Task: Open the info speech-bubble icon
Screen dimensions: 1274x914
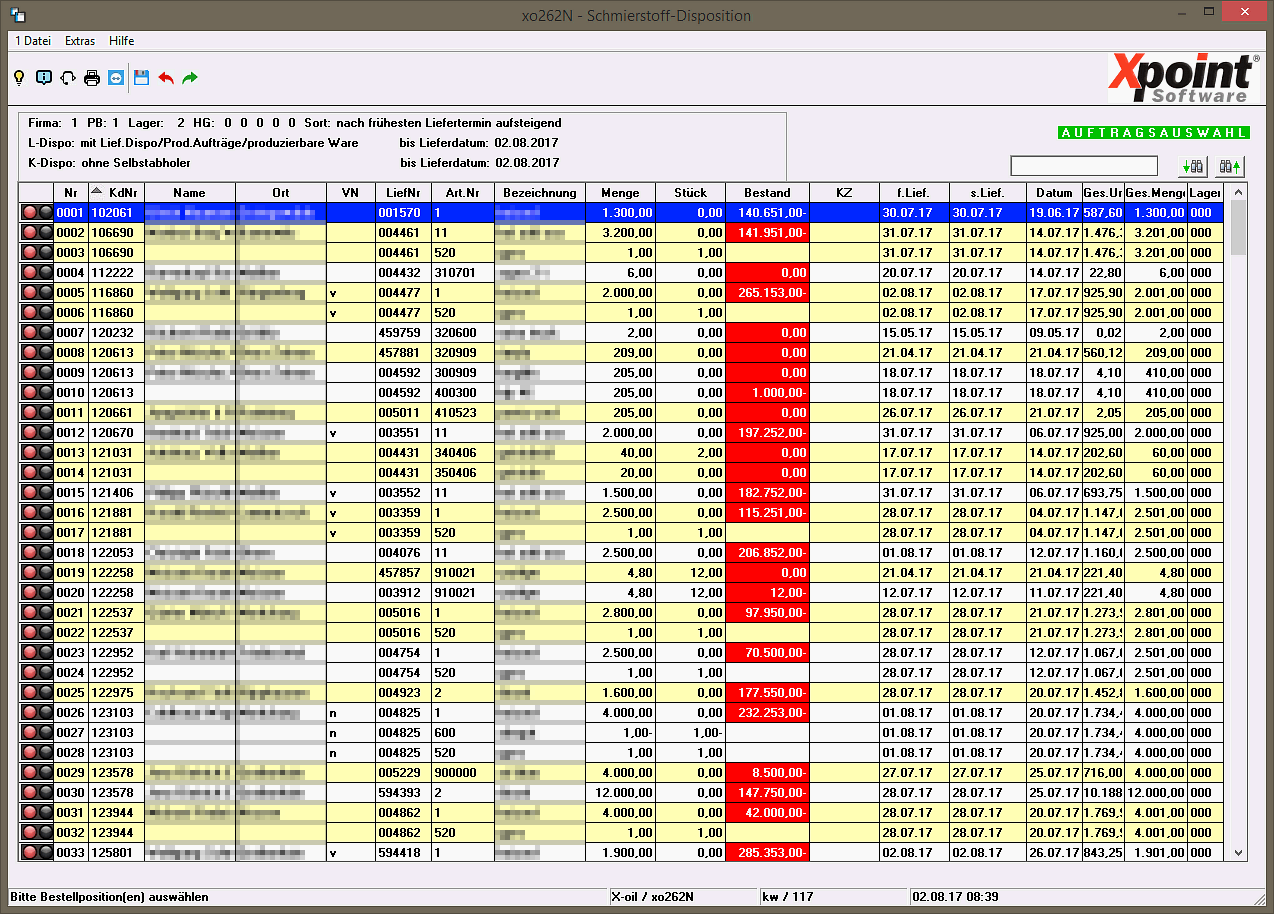Action: (x=43, y=77)
